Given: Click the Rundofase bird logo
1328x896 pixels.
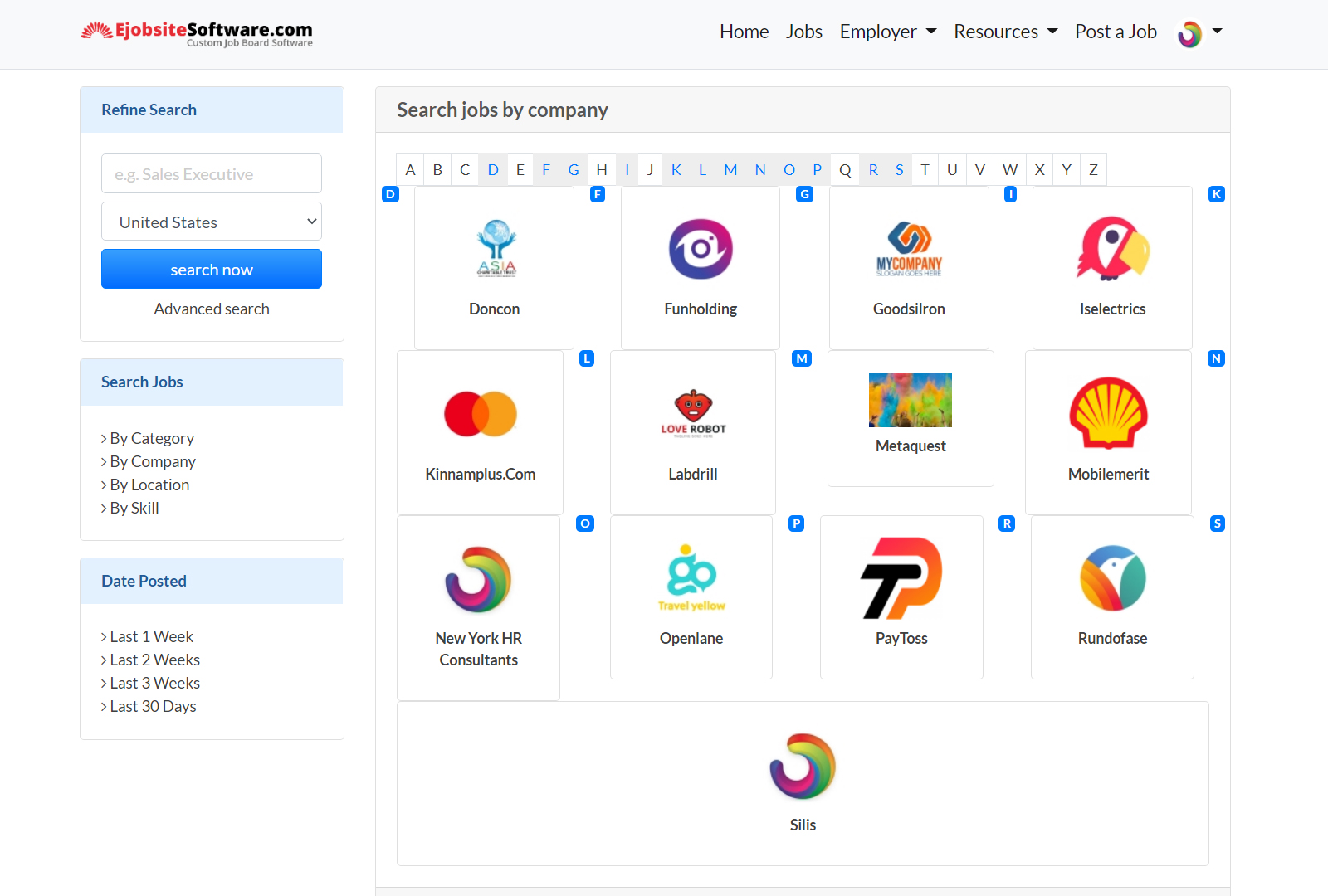Looking at the screenshot, I should click(x=1112, y=578).
